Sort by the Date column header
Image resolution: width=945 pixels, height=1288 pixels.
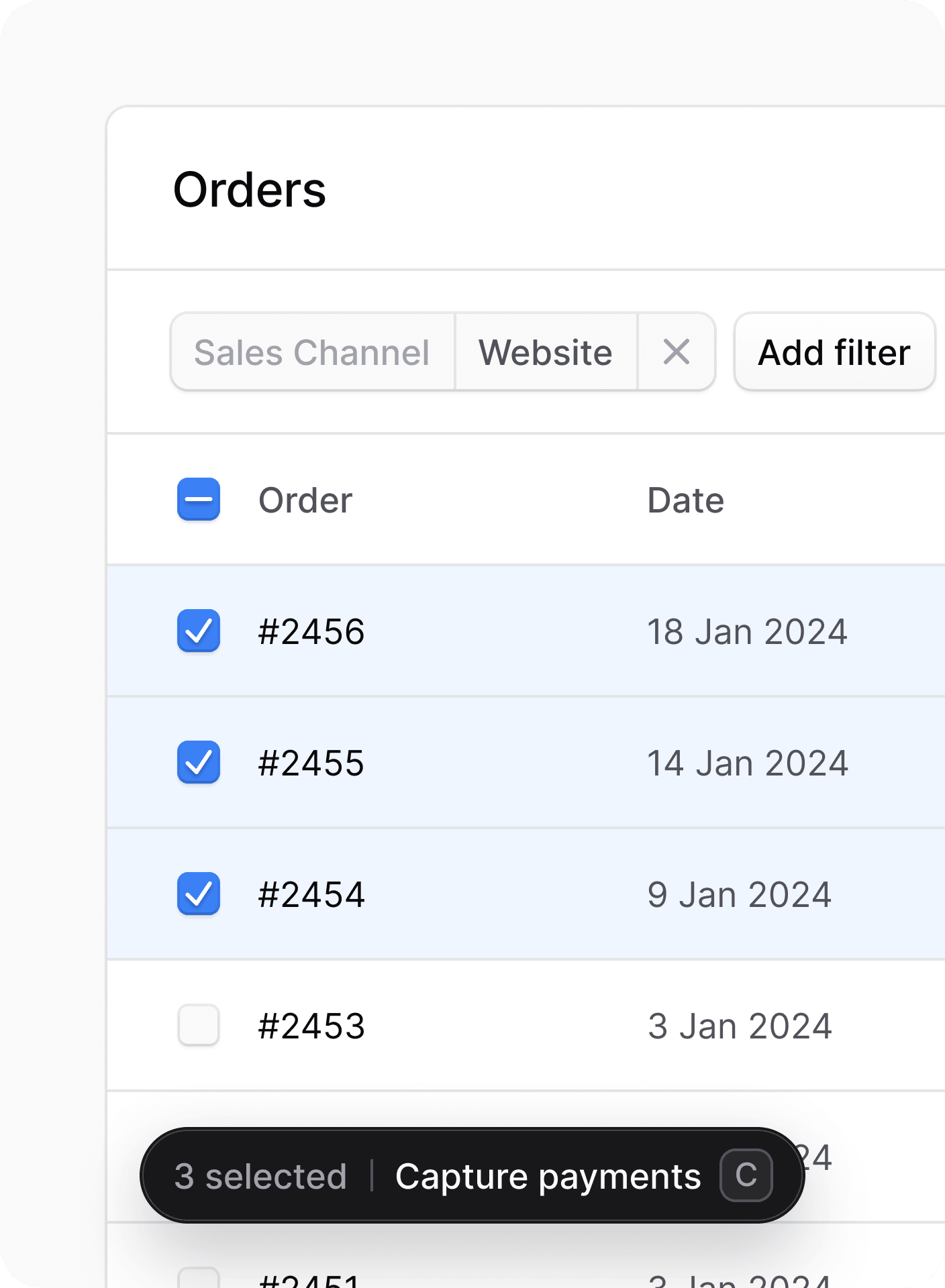[x=685, y=500]
